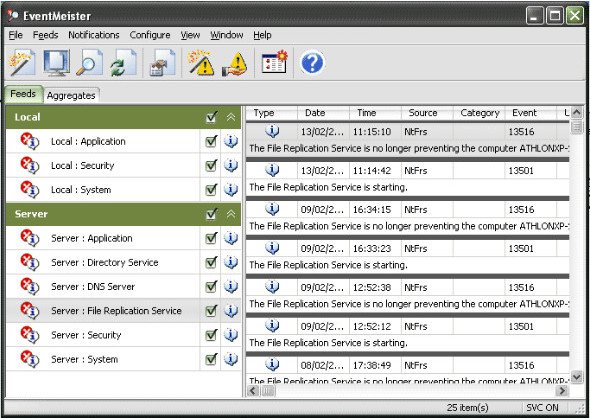Open the Configure menu
This screenshot has height=418, width=590.
150,35
